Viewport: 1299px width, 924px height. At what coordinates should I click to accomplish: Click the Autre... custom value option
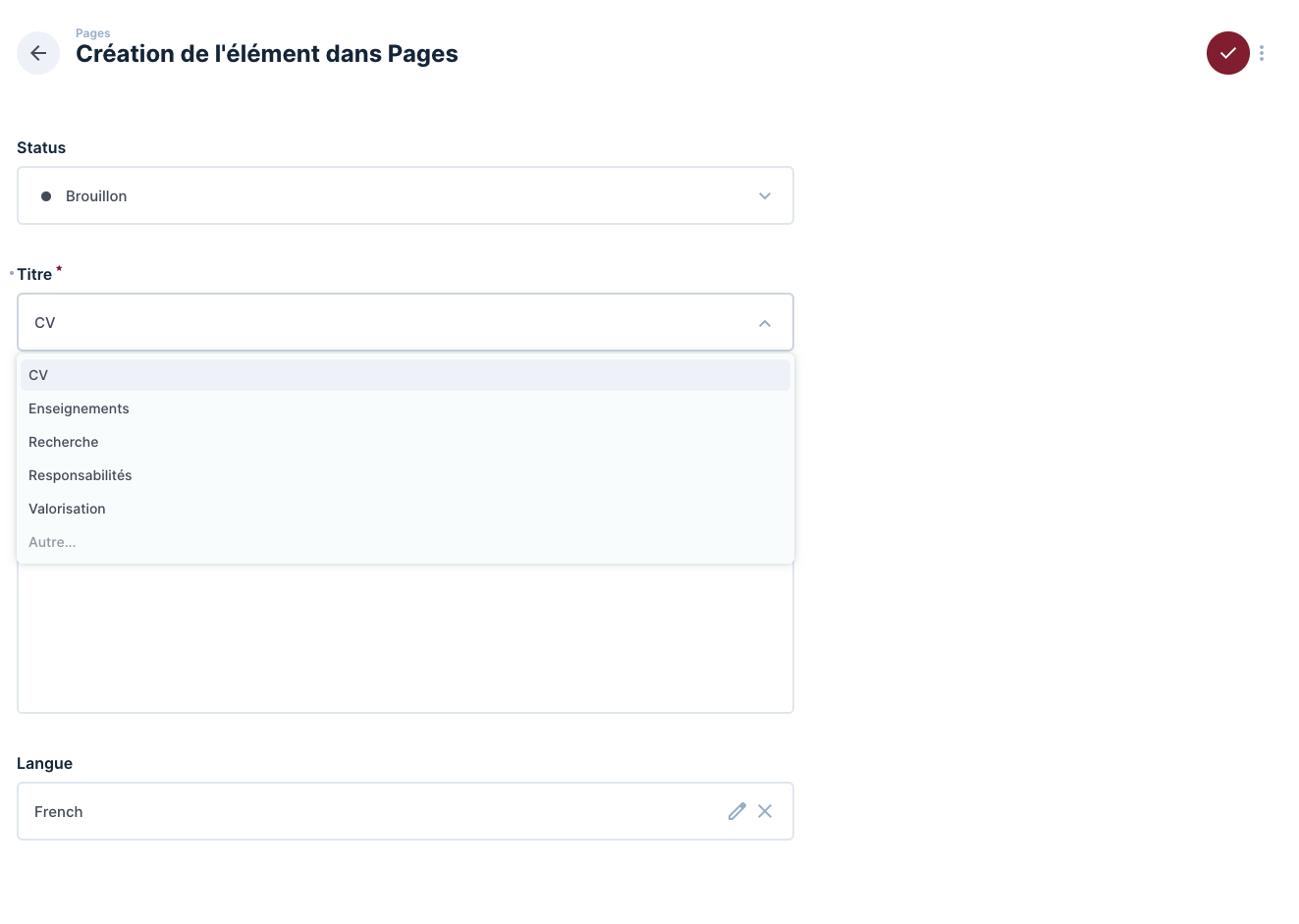coord(52,542)
